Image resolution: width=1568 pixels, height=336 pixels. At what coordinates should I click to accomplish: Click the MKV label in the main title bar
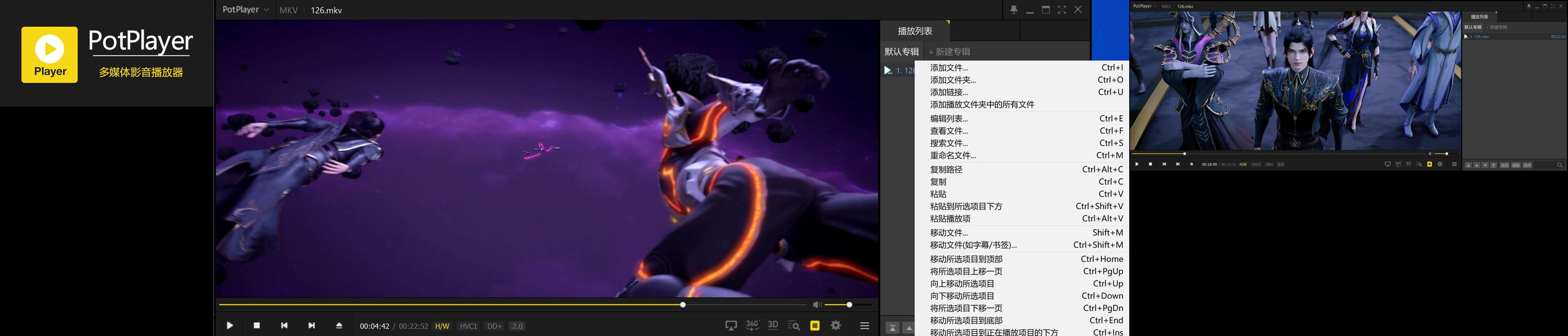coord(288,10)
